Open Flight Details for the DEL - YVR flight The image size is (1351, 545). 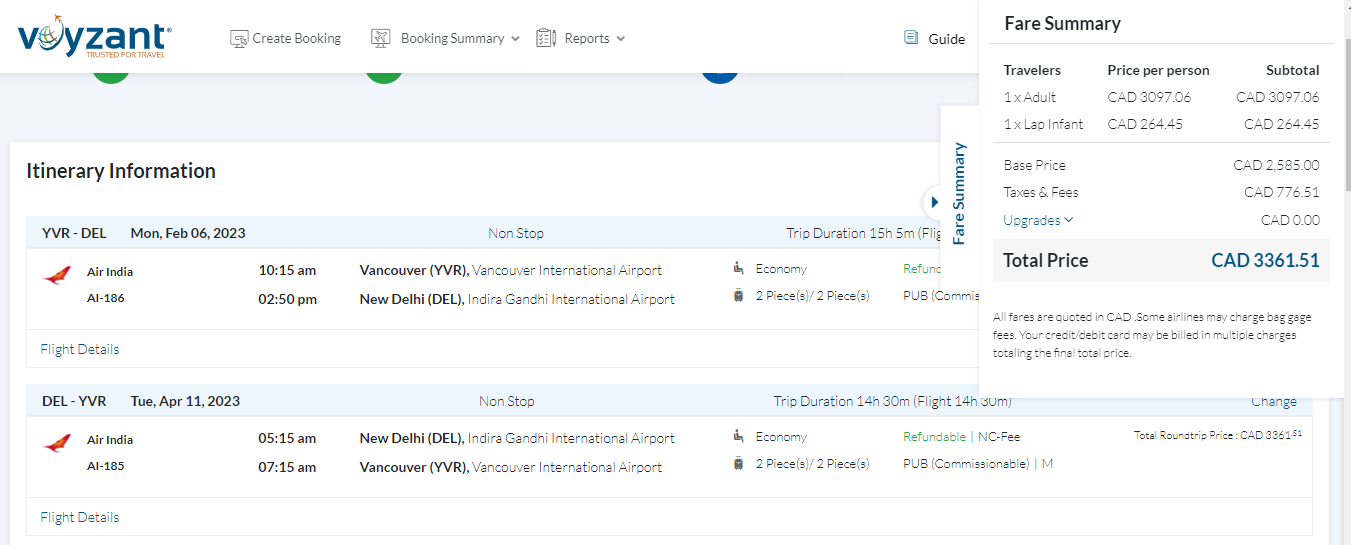point(80,517)
